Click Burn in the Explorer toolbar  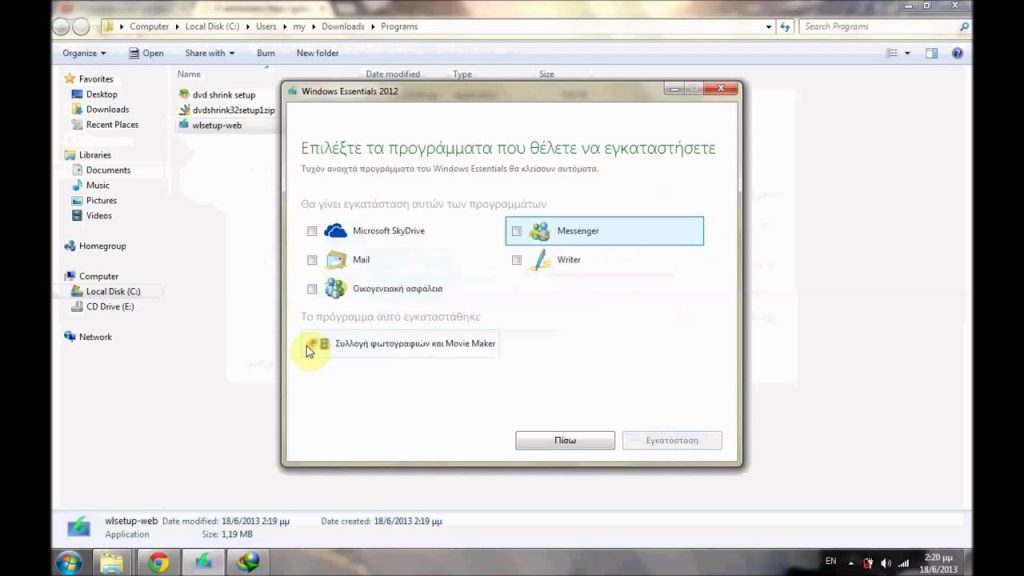(266, 53)
